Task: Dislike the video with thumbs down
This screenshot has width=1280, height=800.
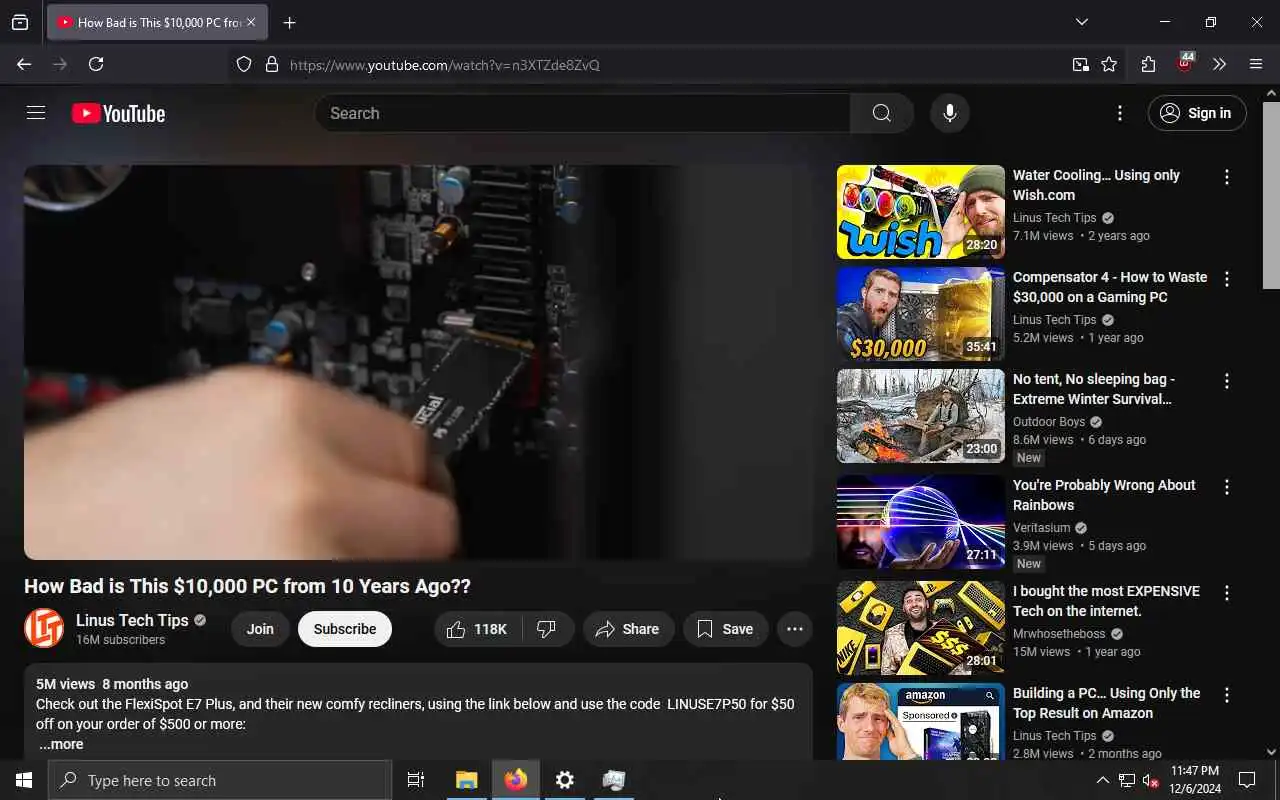Action: click(547, 629)
